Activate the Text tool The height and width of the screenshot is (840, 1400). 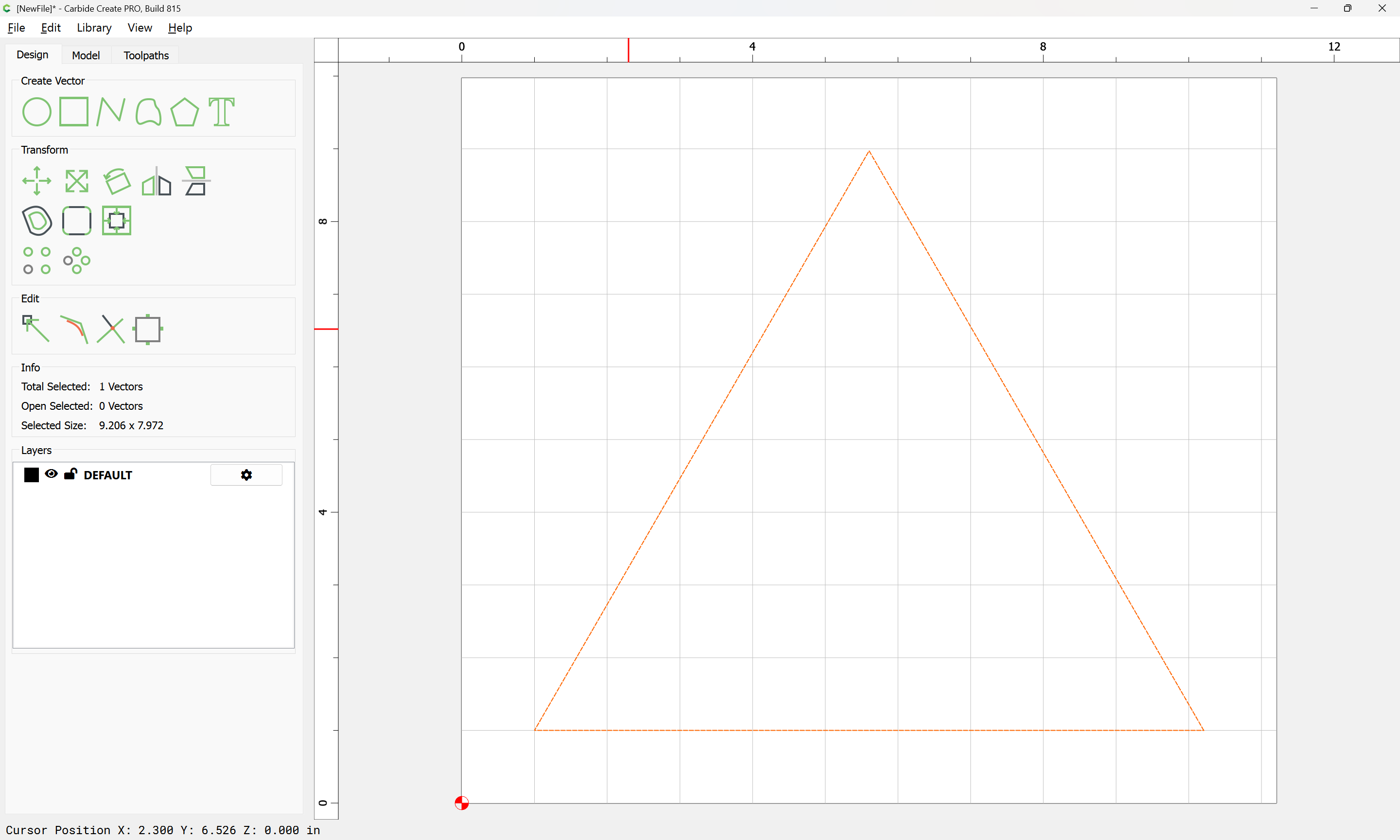(x=222, y=111)
